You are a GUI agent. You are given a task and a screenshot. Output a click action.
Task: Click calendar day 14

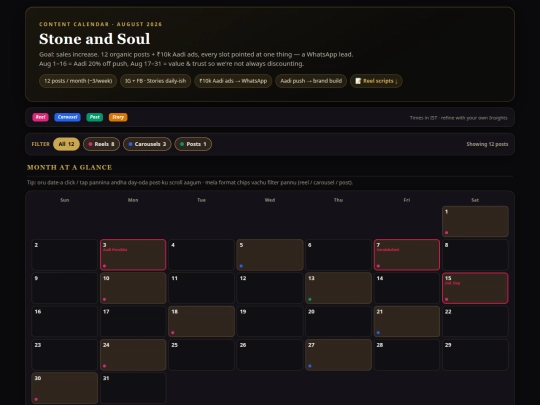pos(407,288)
